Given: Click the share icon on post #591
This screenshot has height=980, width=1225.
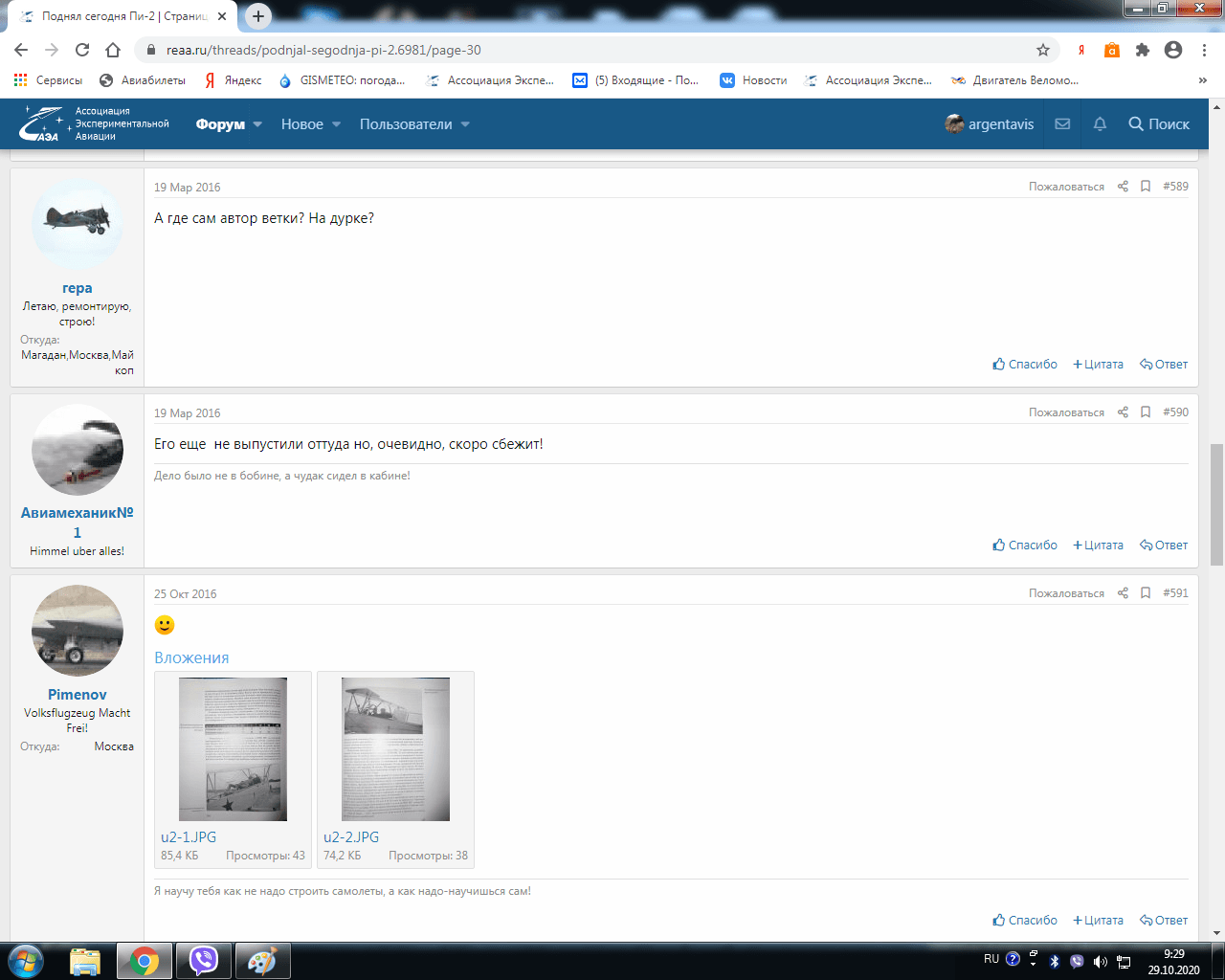Looking at the screenshot, I should click(1123, 593).
